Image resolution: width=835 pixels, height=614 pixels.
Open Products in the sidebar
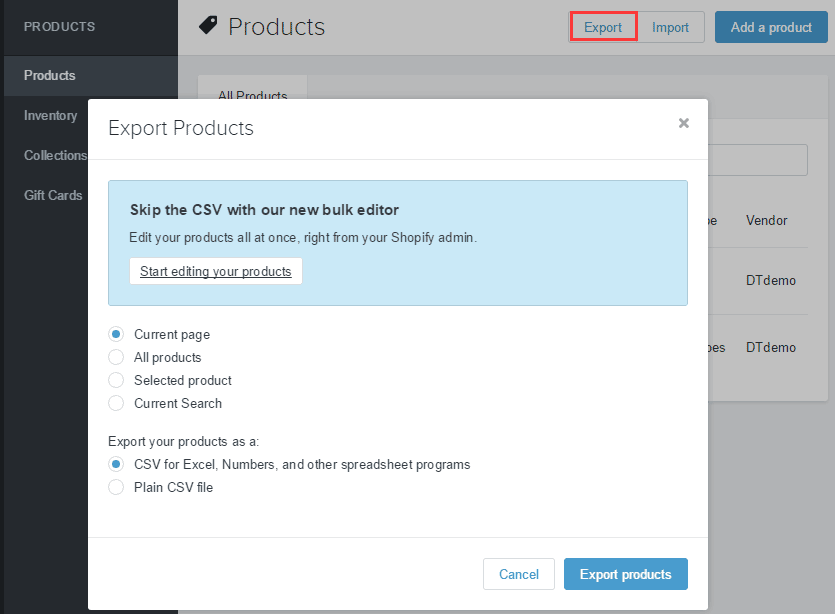50,76
